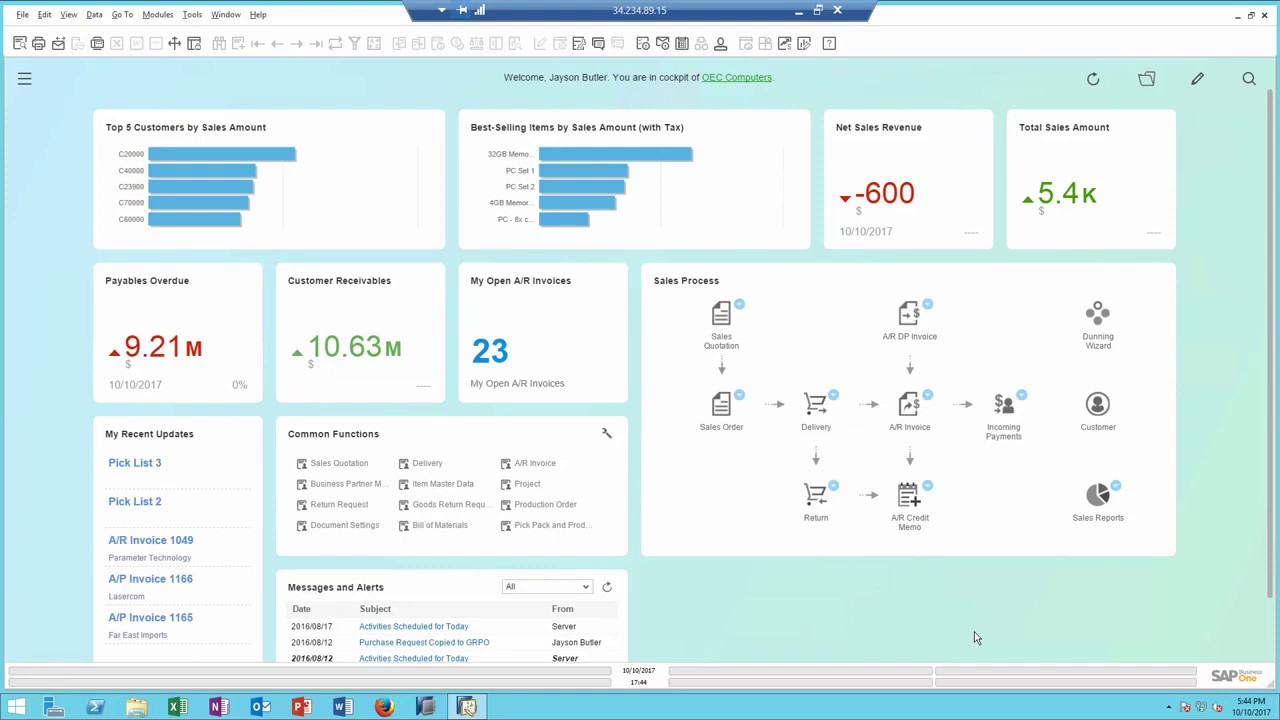This screenshot has width=1280, height=720.
Task: Refresh the Messages and Alerts list
Action: click(607, 587)
